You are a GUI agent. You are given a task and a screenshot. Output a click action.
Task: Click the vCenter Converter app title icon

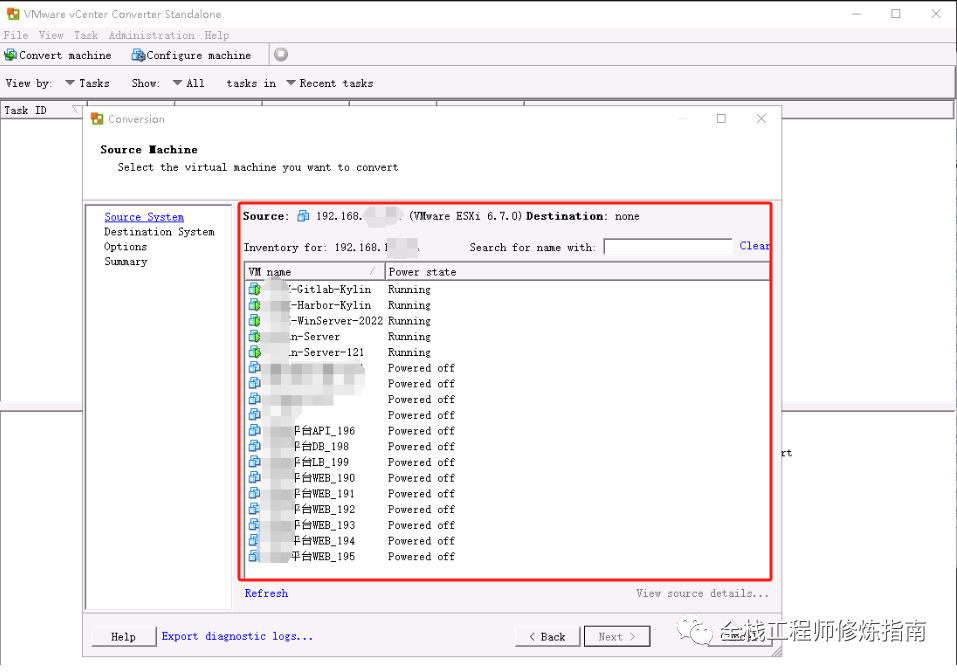click(x=12, y=13)
